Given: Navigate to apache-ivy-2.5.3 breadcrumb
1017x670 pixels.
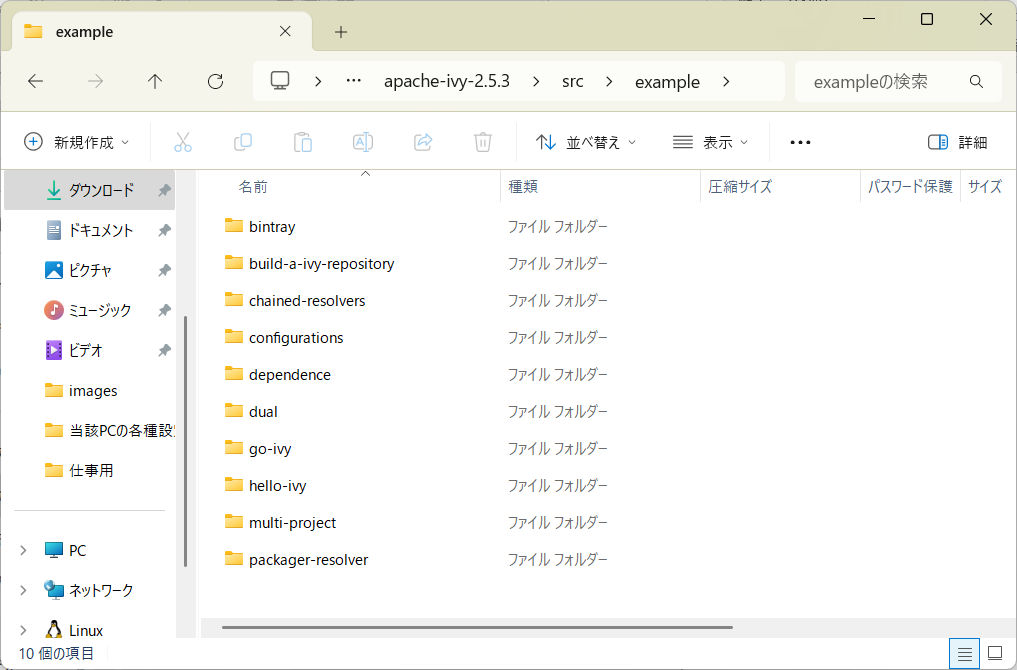Looking at the screenshot, I should [447, 81].
